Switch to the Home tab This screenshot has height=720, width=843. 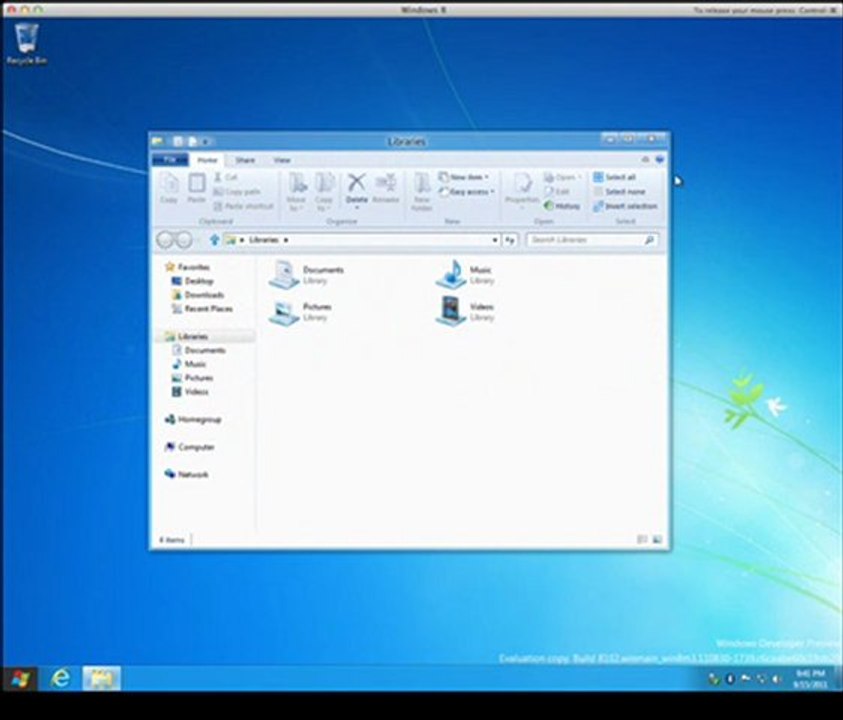click(x=207, y=160)
